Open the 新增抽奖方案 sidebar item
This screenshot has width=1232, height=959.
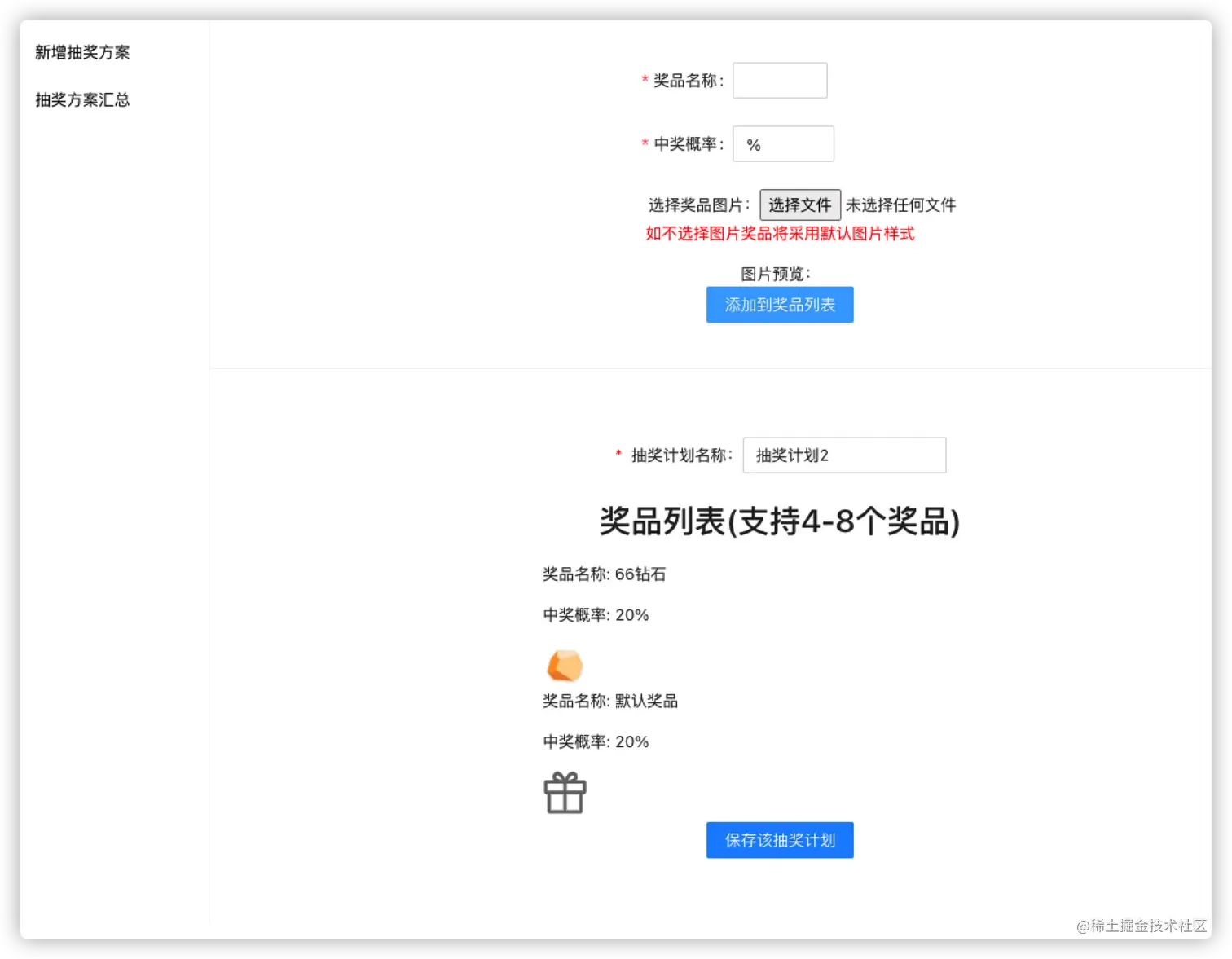point(81,52)
